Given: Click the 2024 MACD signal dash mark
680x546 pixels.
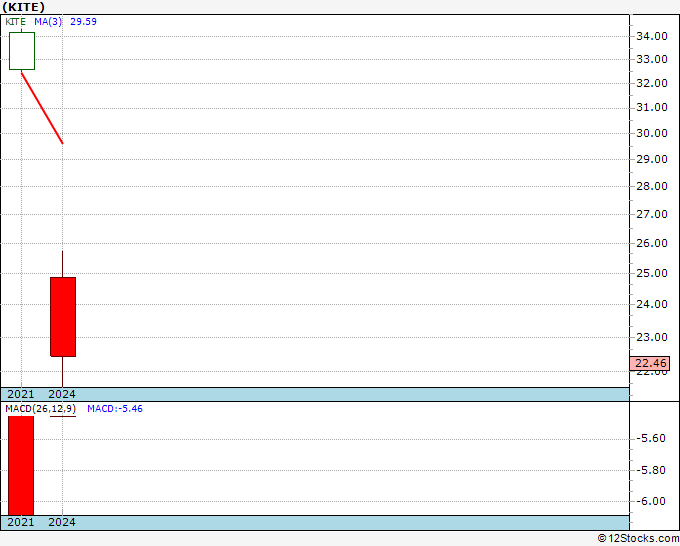Looking at the screenshot, I should click(x=63, y=416).
